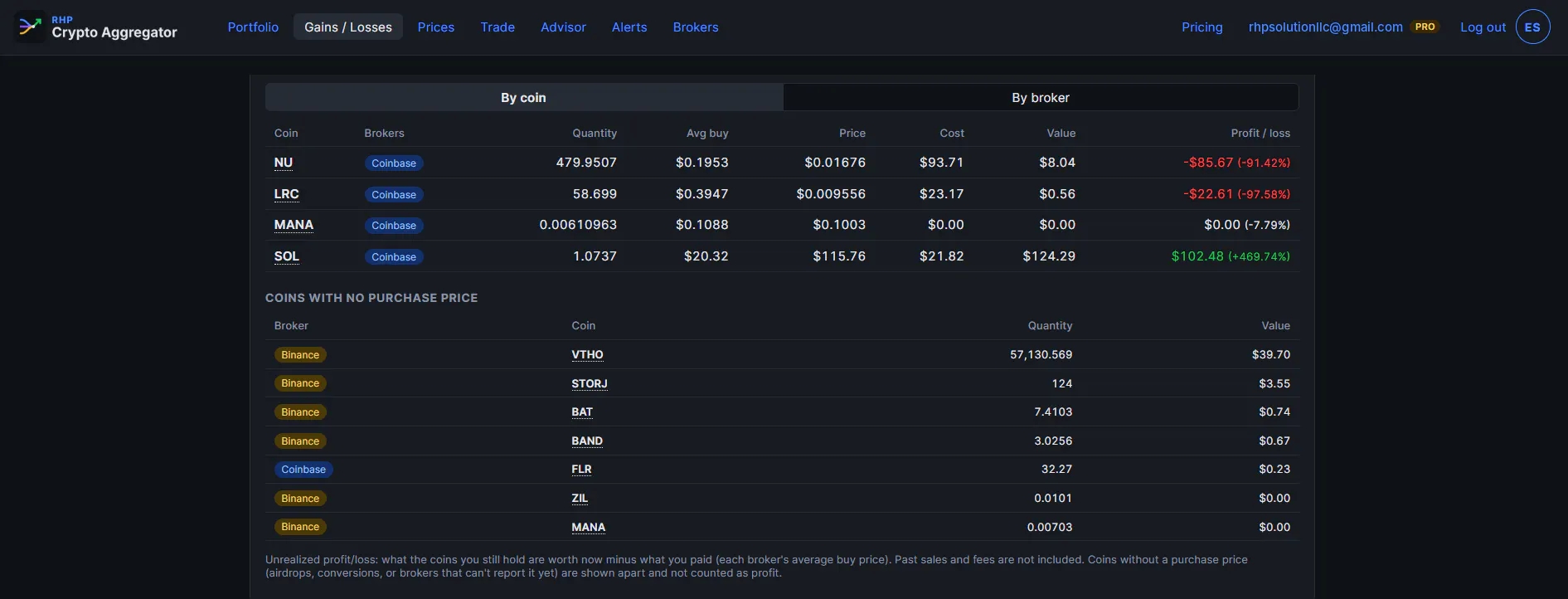Click the Binance badge in the VTHO row

tap(300, 355)
